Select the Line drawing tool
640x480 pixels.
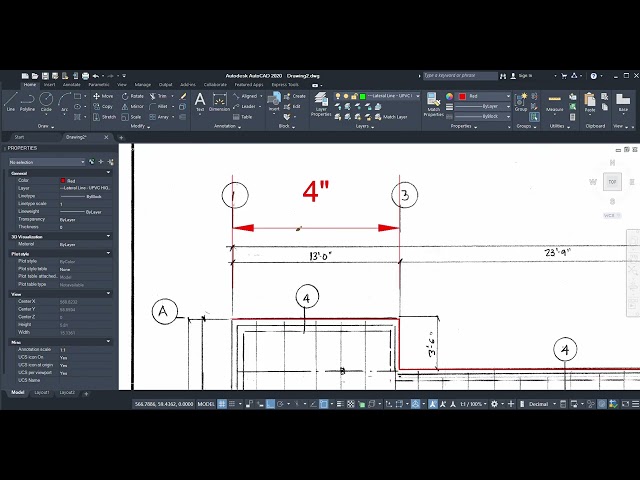point(11,102)
